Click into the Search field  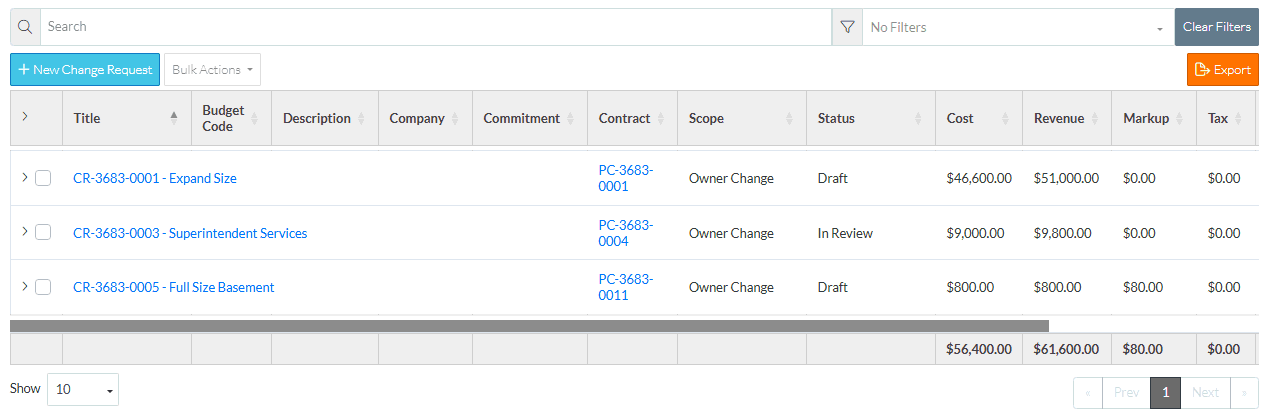coord(435,27)
